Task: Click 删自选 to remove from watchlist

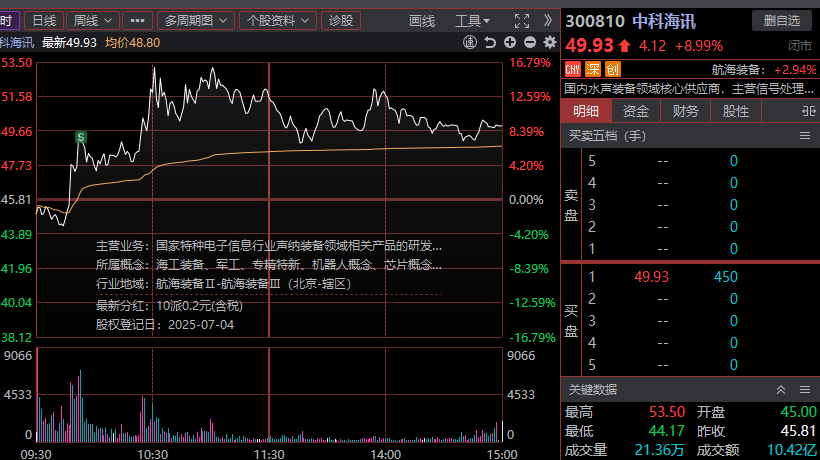Action: 781,21
